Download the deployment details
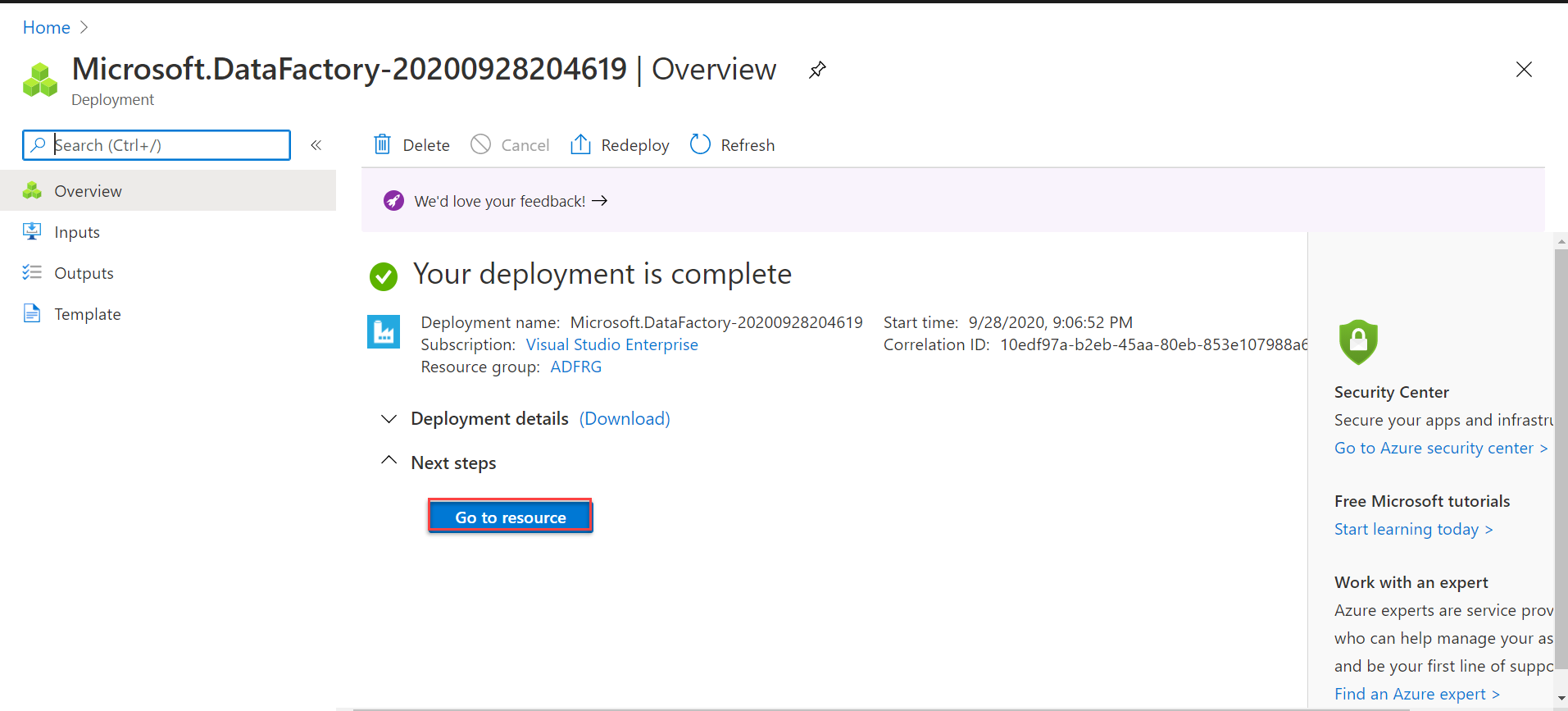This screenshot has width=1568, height=711. pyautogui.click(x=625, y=419)
